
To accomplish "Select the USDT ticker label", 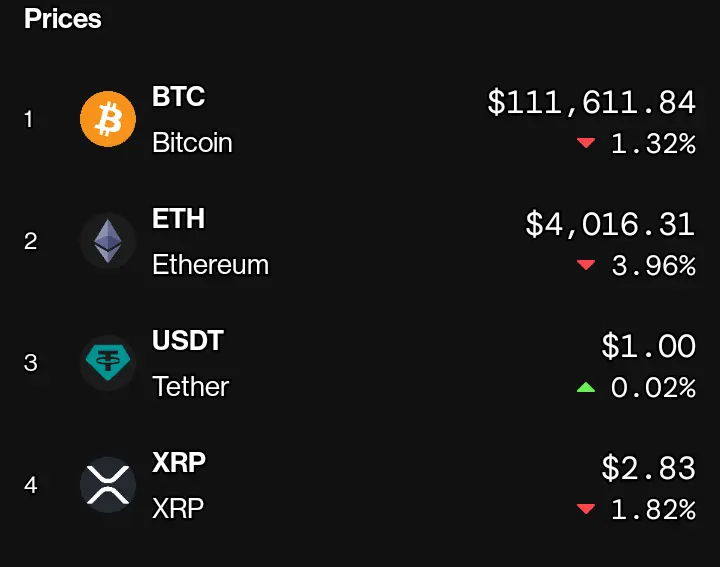I will [x=188, y=340].
